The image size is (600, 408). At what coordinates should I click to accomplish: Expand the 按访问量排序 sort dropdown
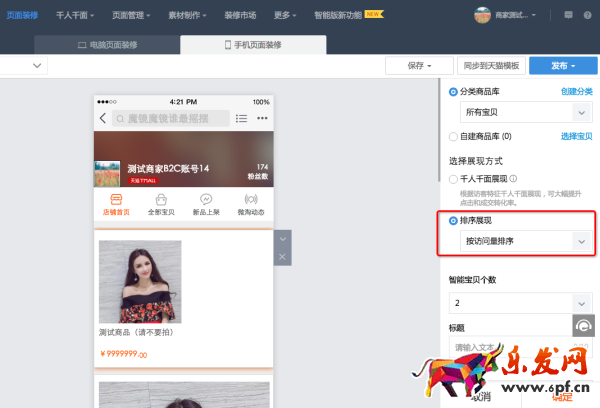coord(526,241)
